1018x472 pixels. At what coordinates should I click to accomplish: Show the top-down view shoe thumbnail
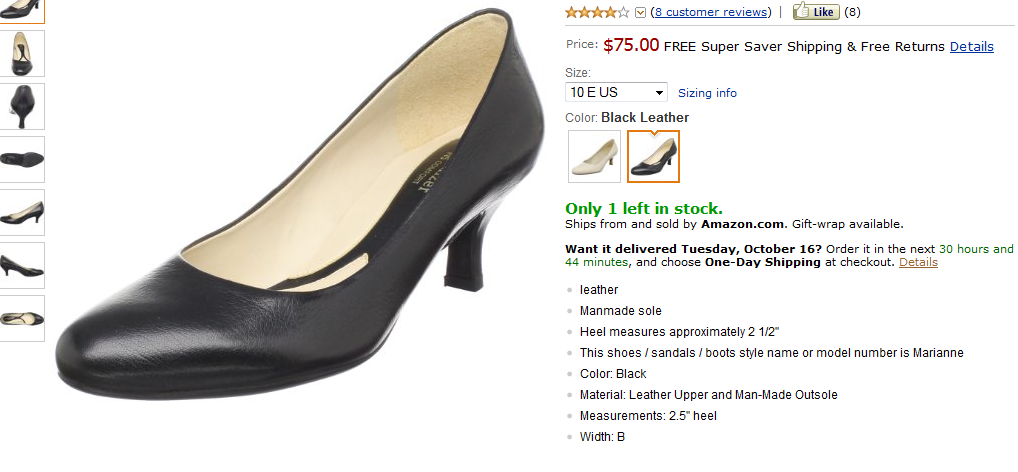pyautogui.click(x=22, y=53)
